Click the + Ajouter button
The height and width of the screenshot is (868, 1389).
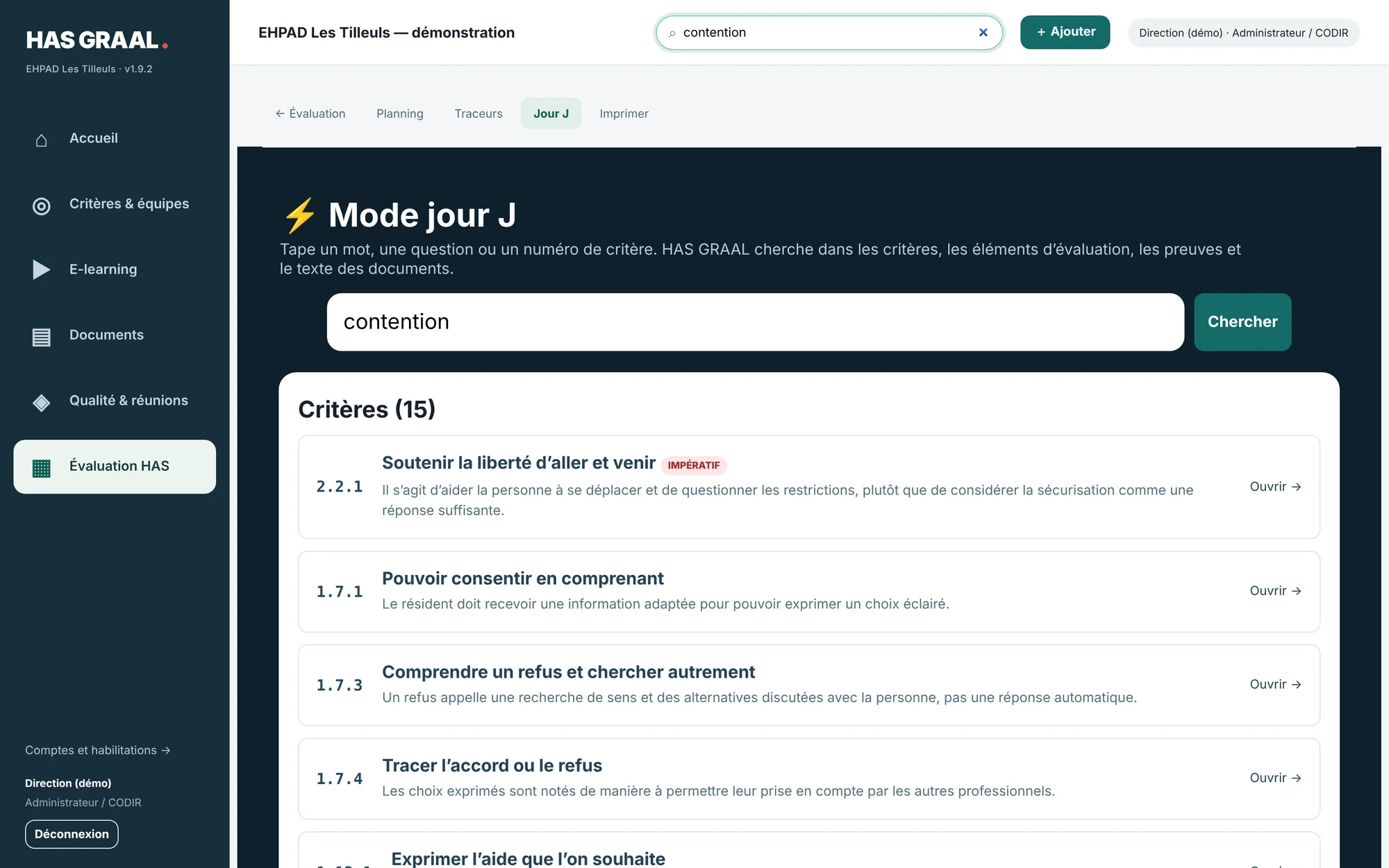(1065, 32)
